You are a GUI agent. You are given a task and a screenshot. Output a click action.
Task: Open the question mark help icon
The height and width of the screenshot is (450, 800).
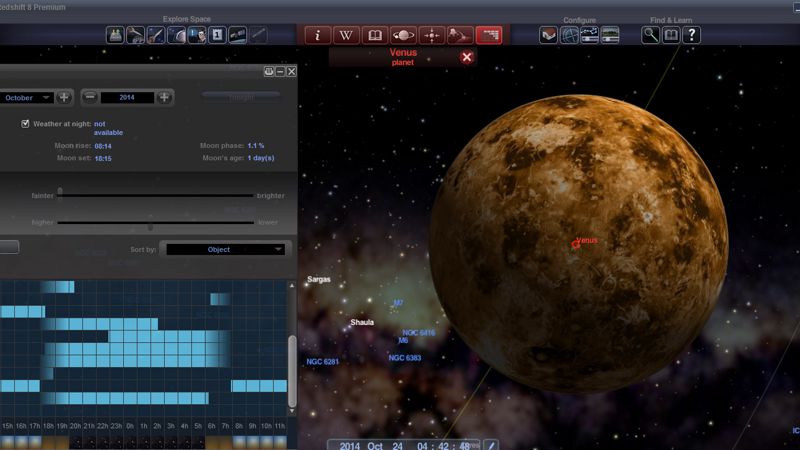pyautogui.click(x=691, y=35)
